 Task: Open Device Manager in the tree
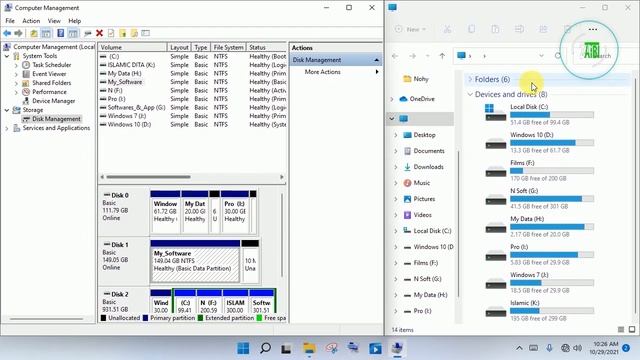coord(53,101)
